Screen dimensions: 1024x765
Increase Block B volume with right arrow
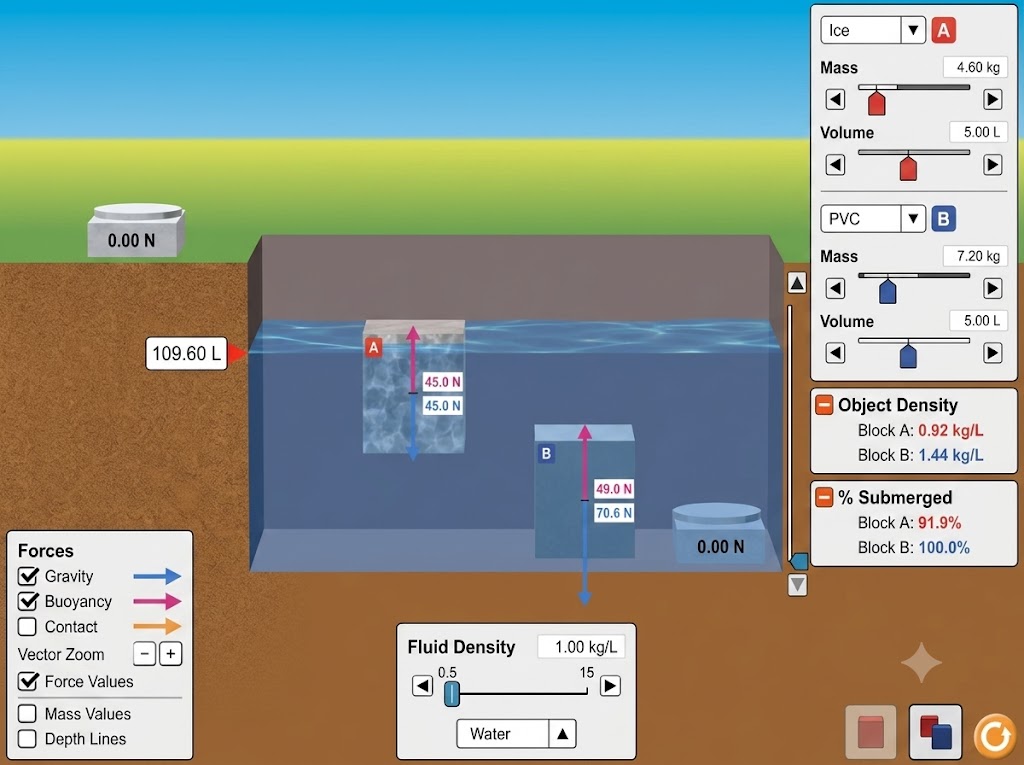click(x=993, y=353)
